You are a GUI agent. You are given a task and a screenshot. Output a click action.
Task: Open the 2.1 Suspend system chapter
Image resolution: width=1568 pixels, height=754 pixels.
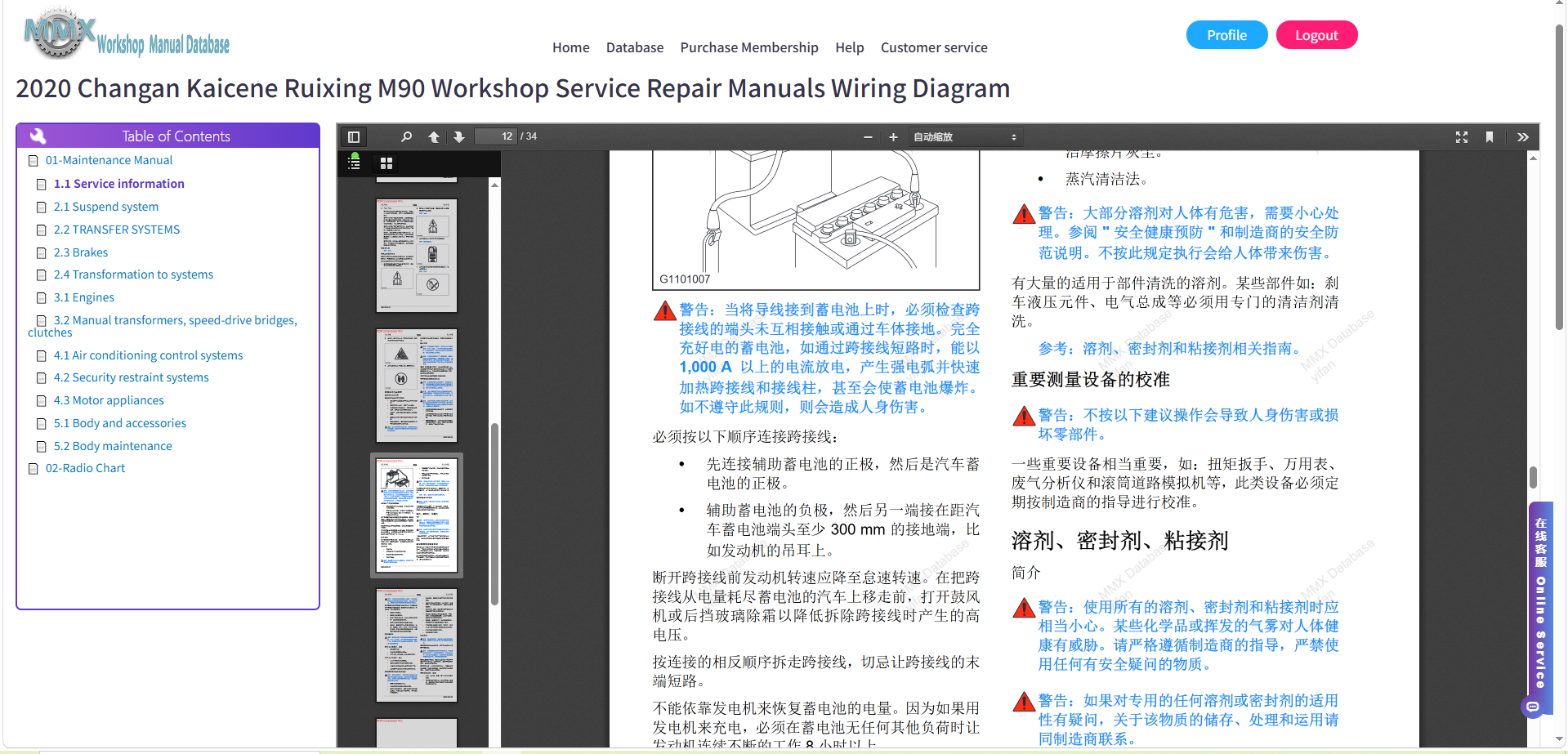[x=106, y=207]
